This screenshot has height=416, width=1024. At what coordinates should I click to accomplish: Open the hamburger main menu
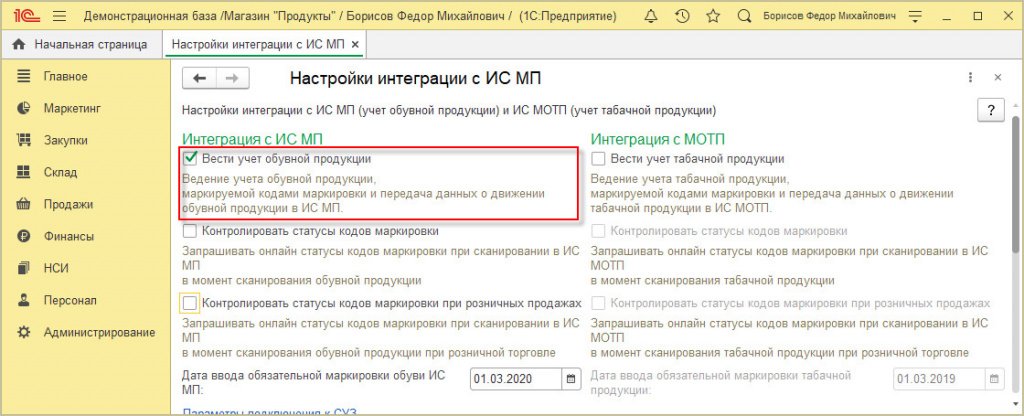pos(58,17)
